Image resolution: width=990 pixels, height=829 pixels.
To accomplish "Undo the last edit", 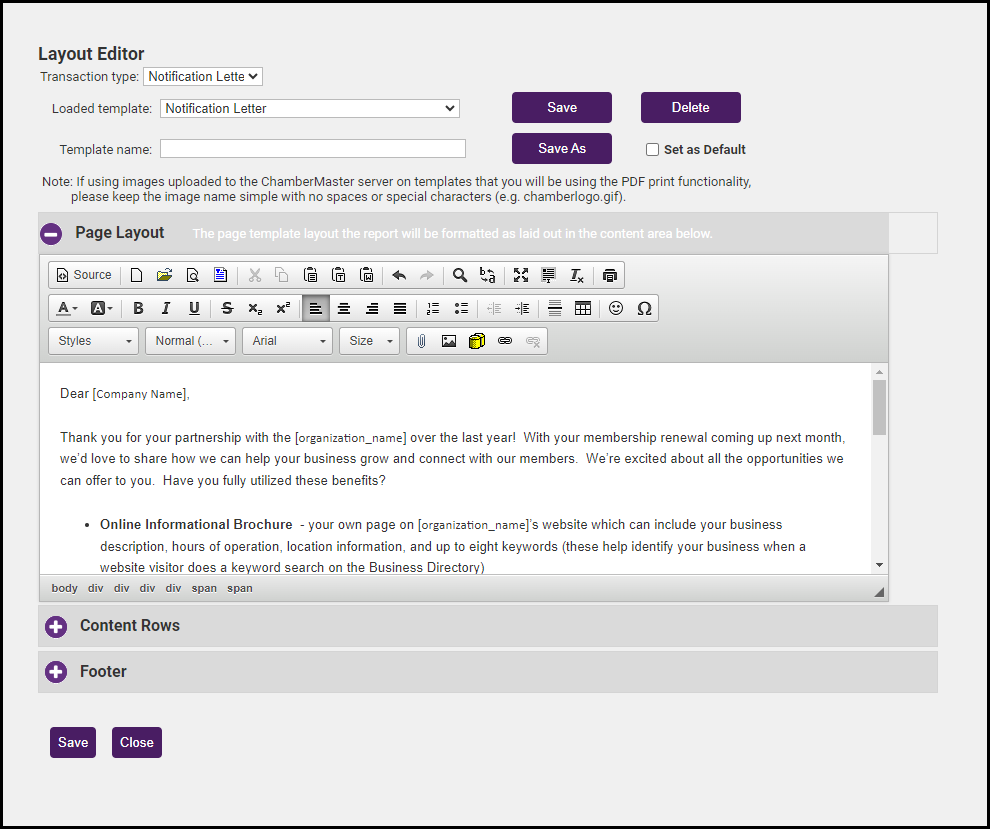I will pyautogui.click(x=399, y=275).
